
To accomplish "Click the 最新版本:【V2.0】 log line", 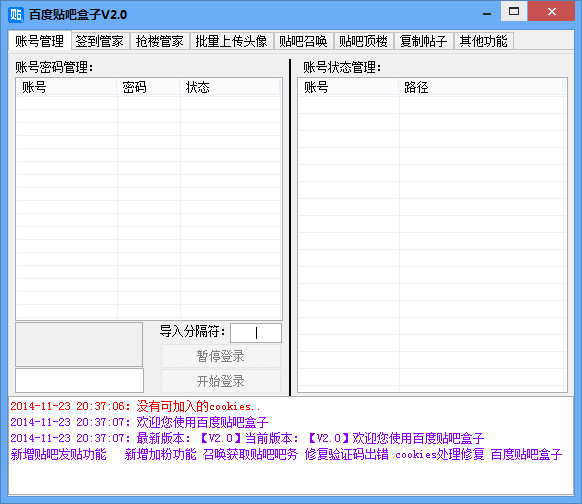I will pos(247,438).
